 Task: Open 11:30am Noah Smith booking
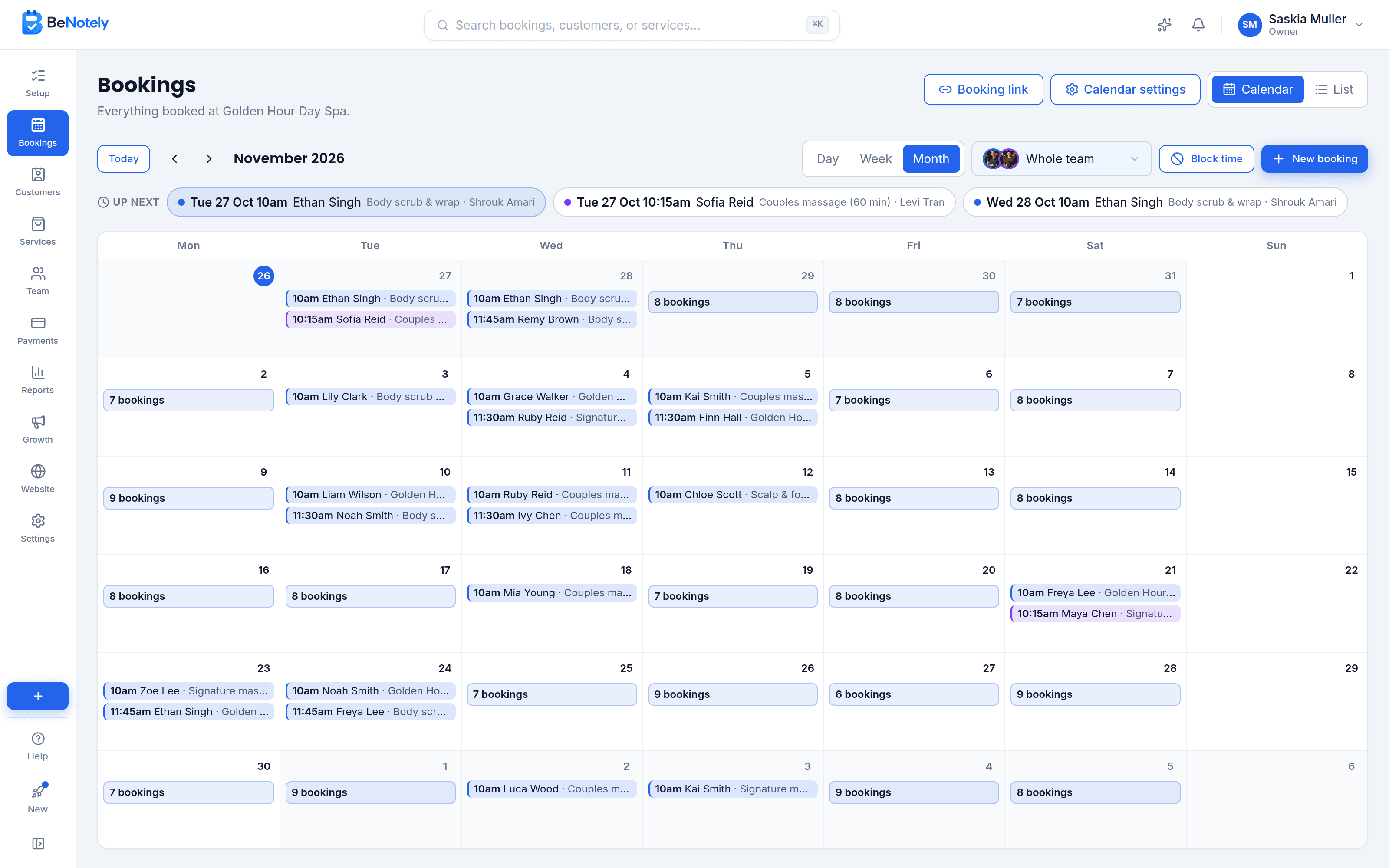tap(370, 516)
